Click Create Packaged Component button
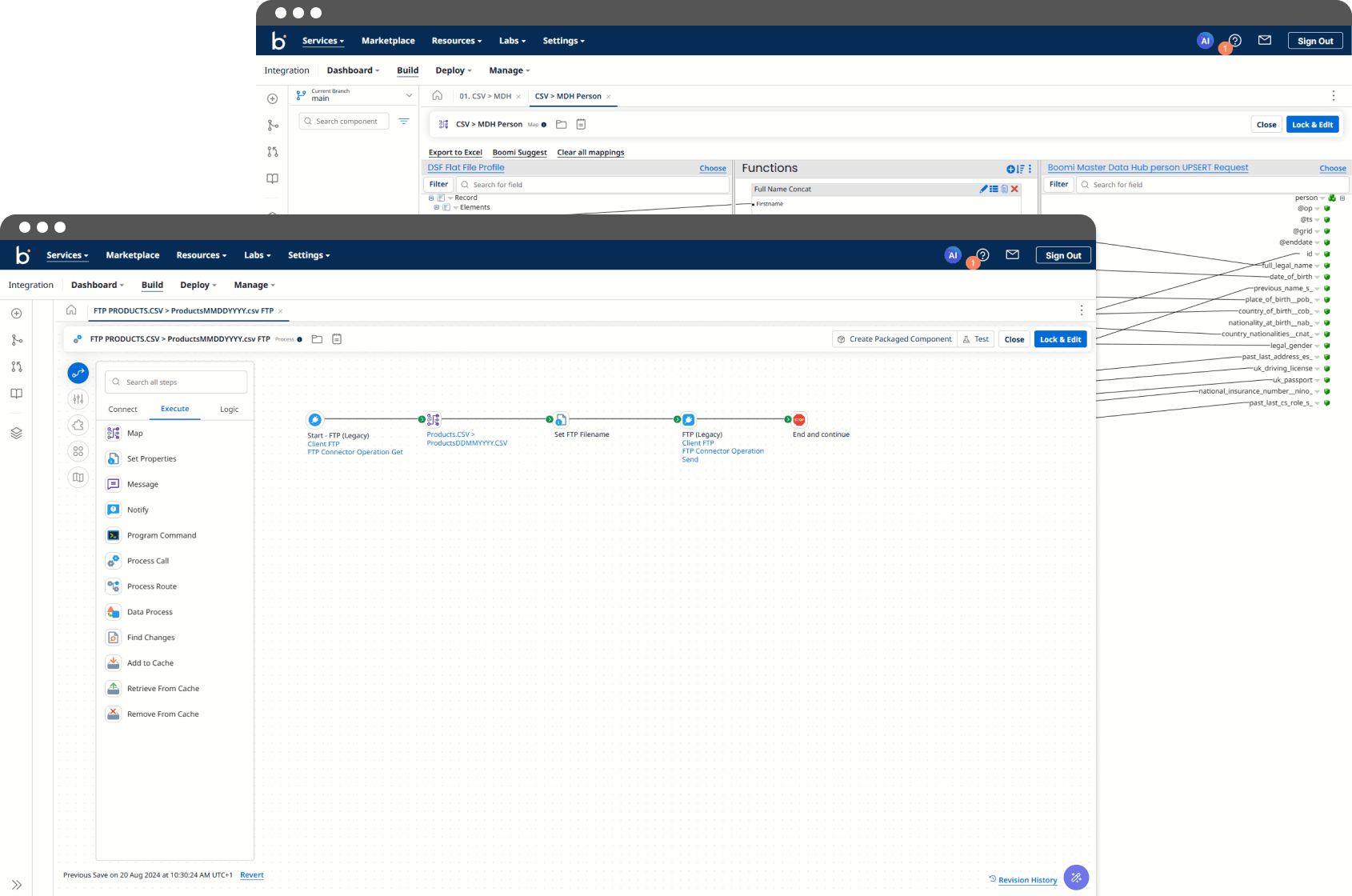This screenshot has height=896, width=1352. click(894, 339)
